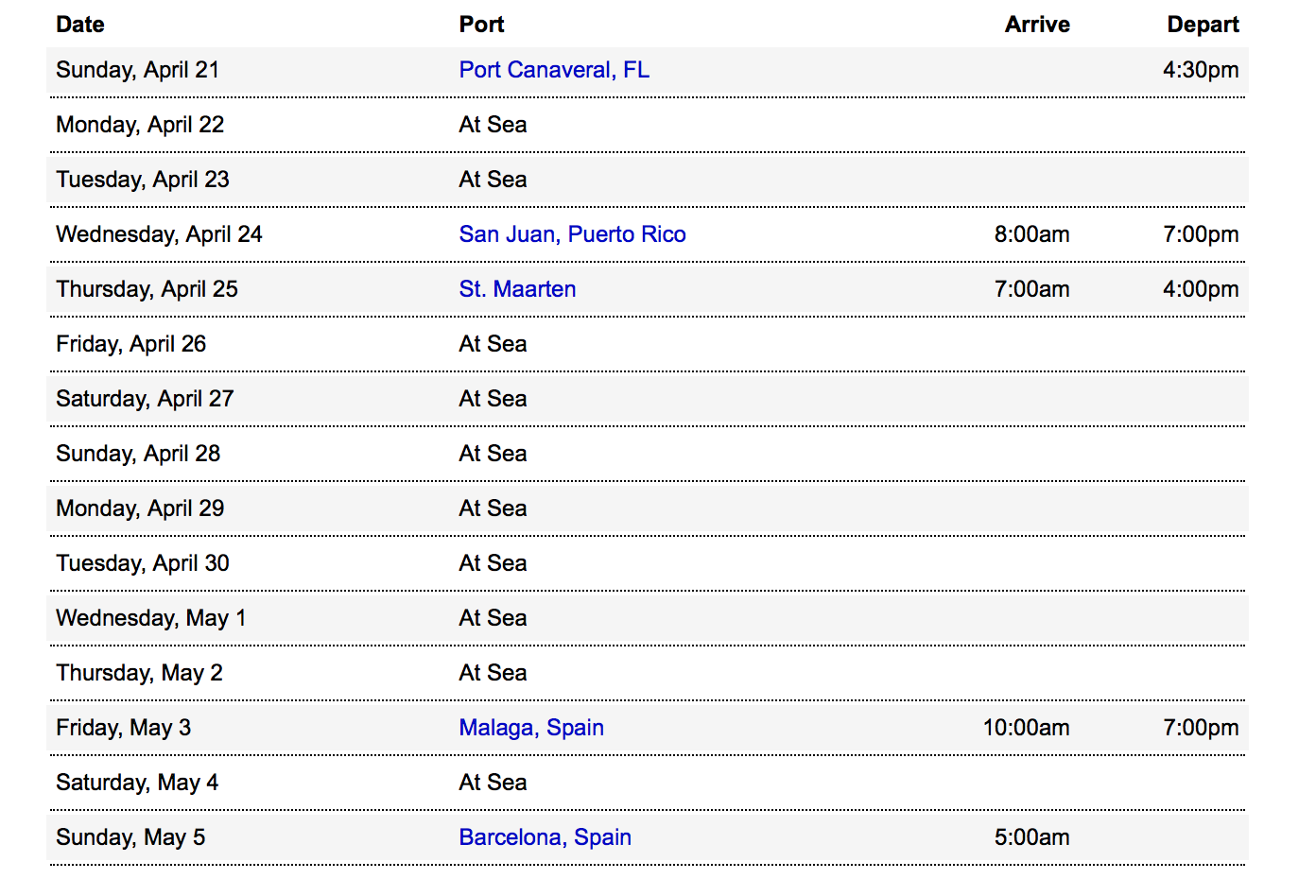This screenshot has height=896, width=1316.
Task: Select the Wednesday, May 1 date cell
Action: tap(151, 618)
